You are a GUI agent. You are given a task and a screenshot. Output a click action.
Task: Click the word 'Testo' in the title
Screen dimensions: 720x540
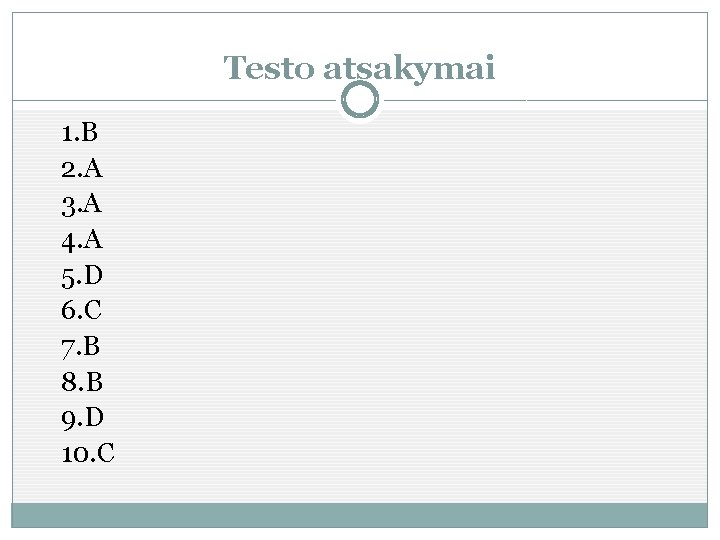(269, 67)
